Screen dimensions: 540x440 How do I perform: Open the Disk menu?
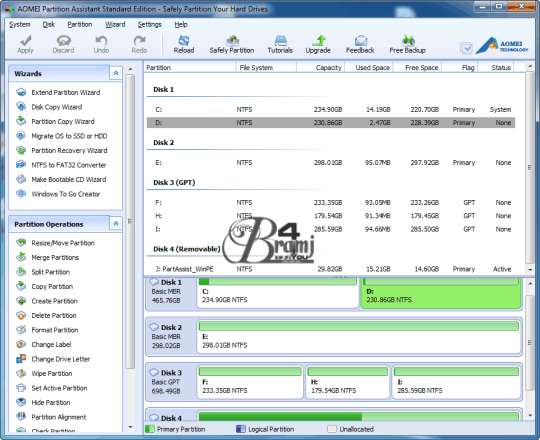click(49, 24)
